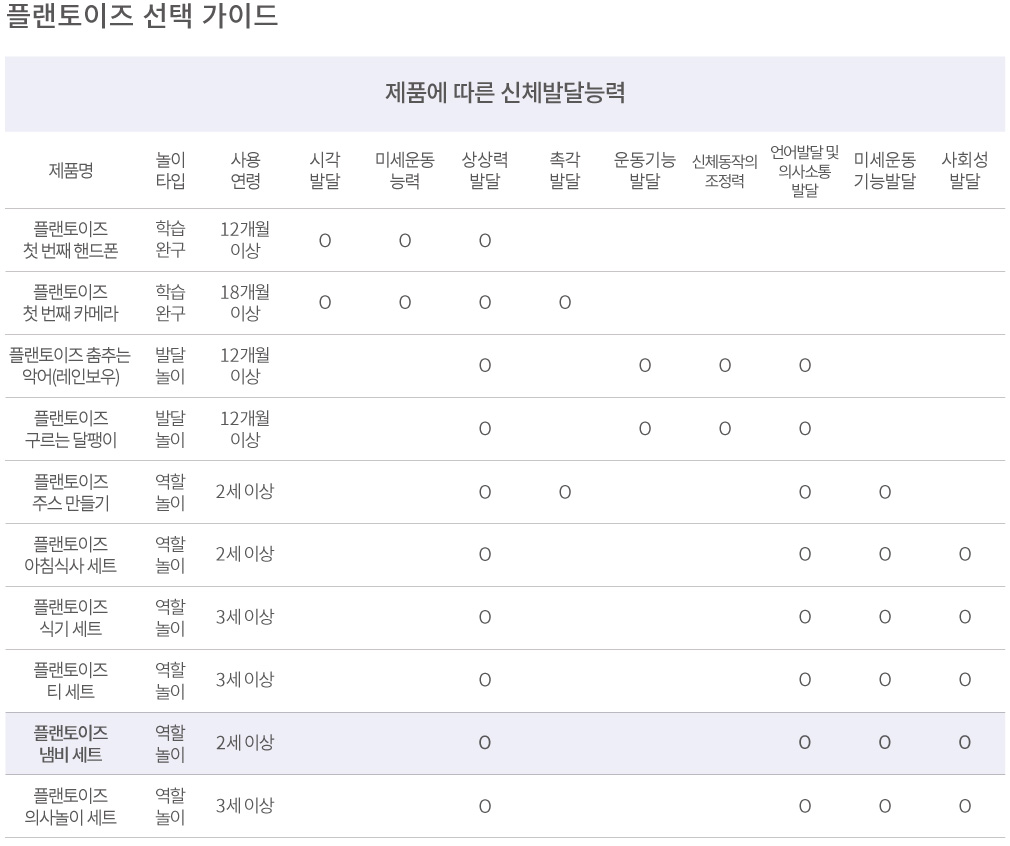Click the "사회성 발달" column header

coord(964,170)
